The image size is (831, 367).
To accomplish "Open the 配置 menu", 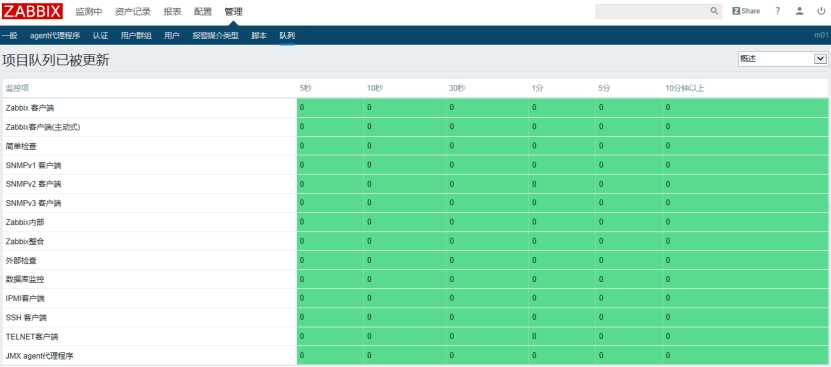I will 202,12.
